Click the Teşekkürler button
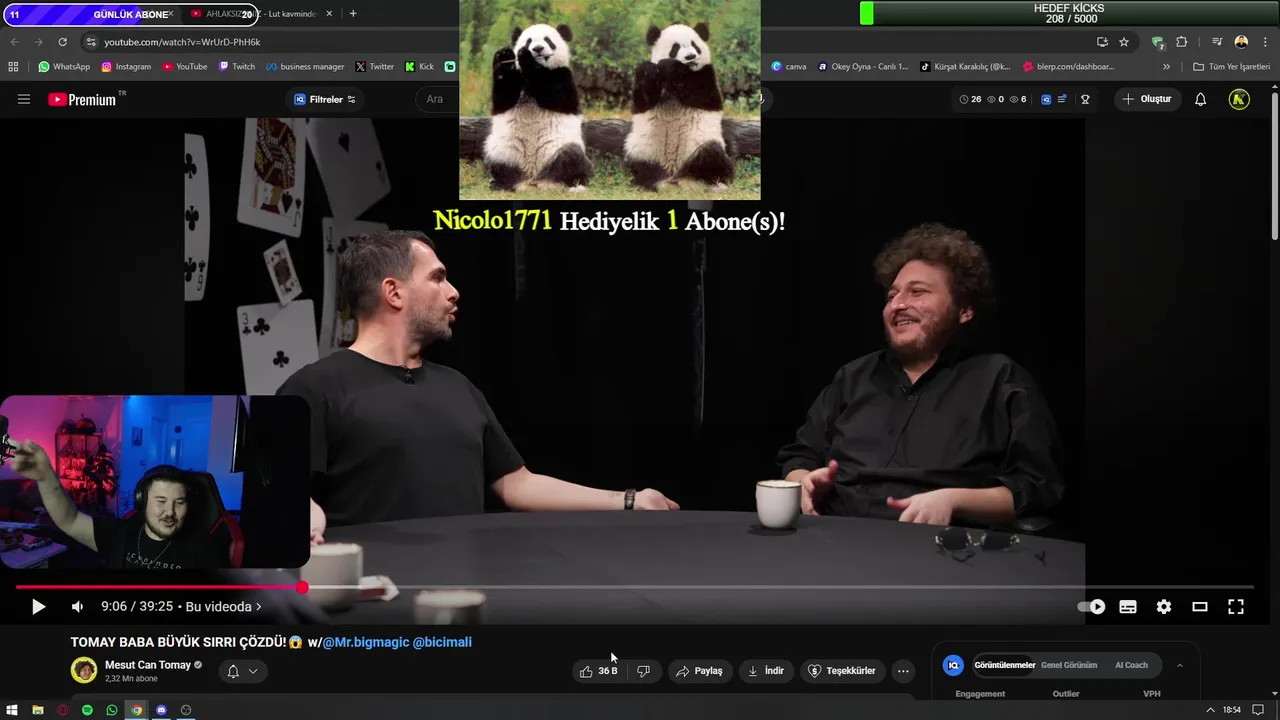This screenshot has width=1280, height=720. point(842,671)
